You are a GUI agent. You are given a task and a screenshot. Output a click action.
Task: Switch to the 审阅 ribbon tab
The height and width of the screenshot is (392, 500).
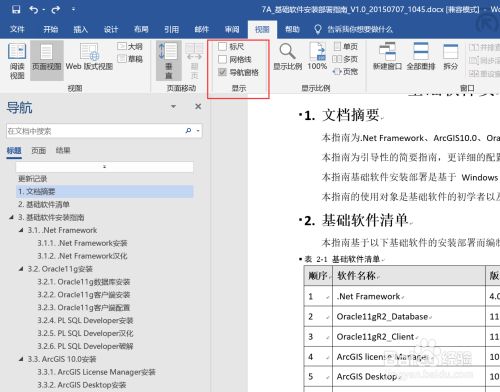[x=232, y=29]
